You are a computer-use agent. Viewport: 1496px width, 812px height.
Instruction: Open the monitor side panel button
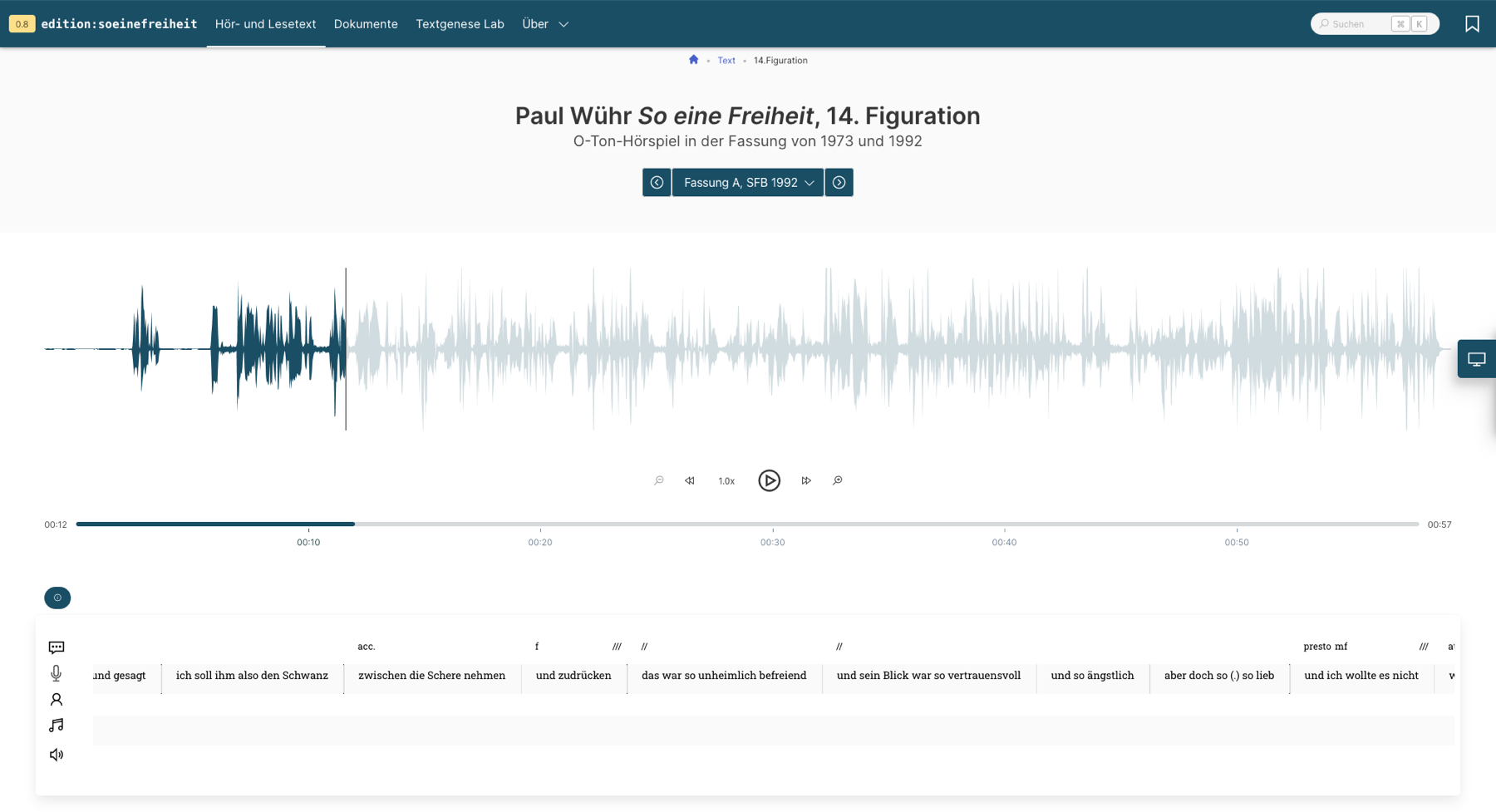pos(1477,359)
